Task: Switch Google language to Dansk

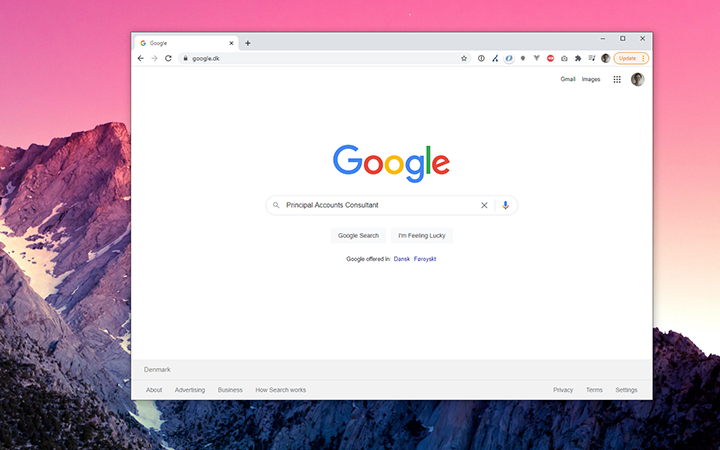Action: pos(402,259)
